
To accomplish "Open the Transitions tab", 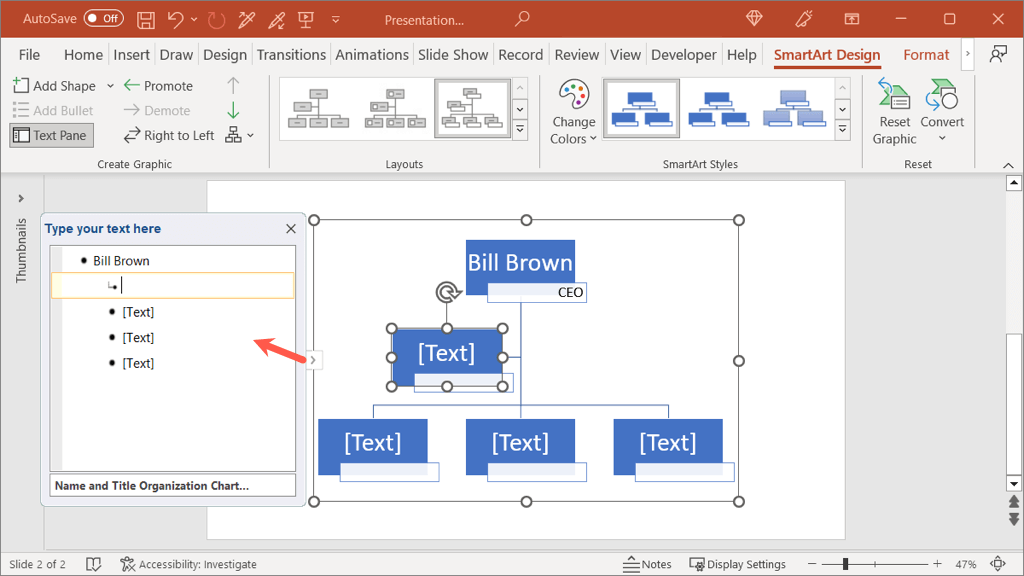I will [291, 55].
